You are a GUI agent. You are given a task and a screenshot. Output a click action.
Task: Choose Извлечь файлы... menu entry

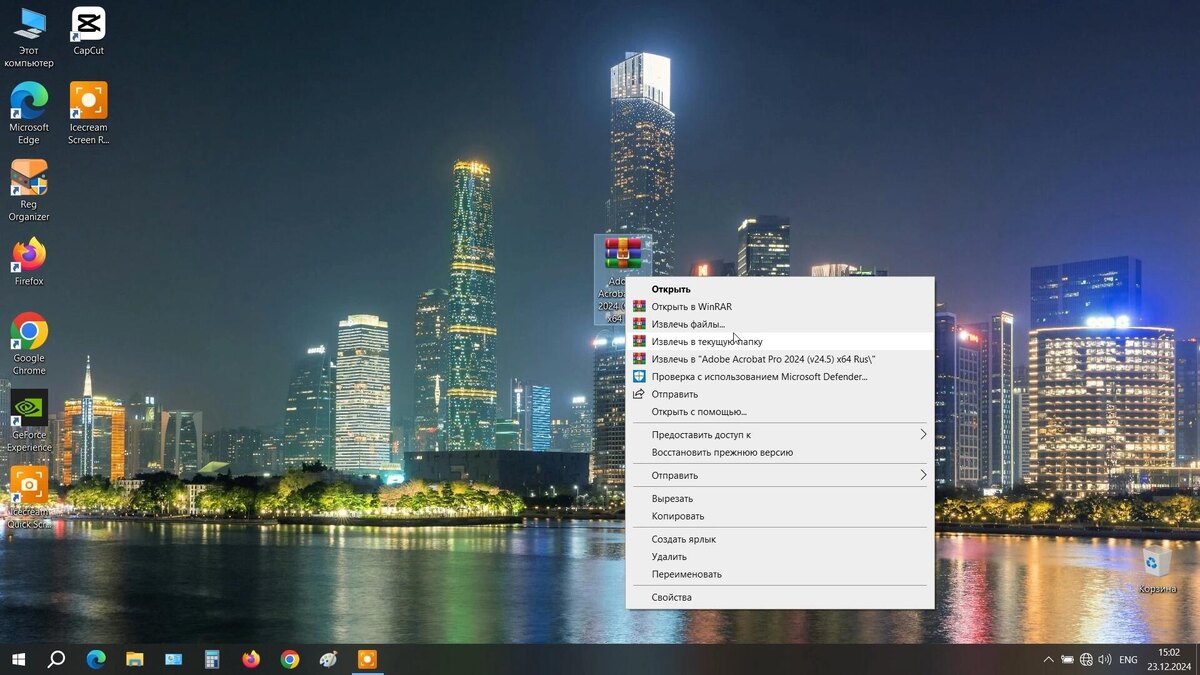point(780,324)
